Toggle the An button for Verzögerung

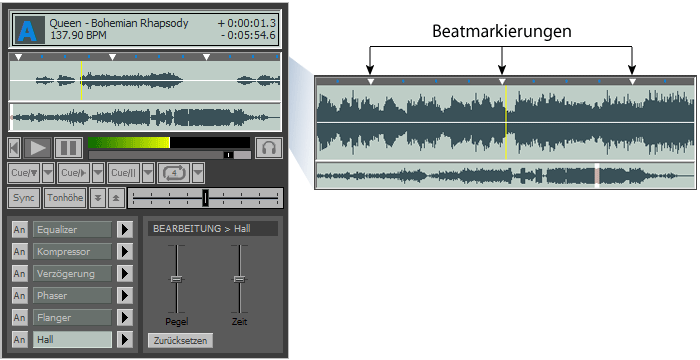coord(19,273)
